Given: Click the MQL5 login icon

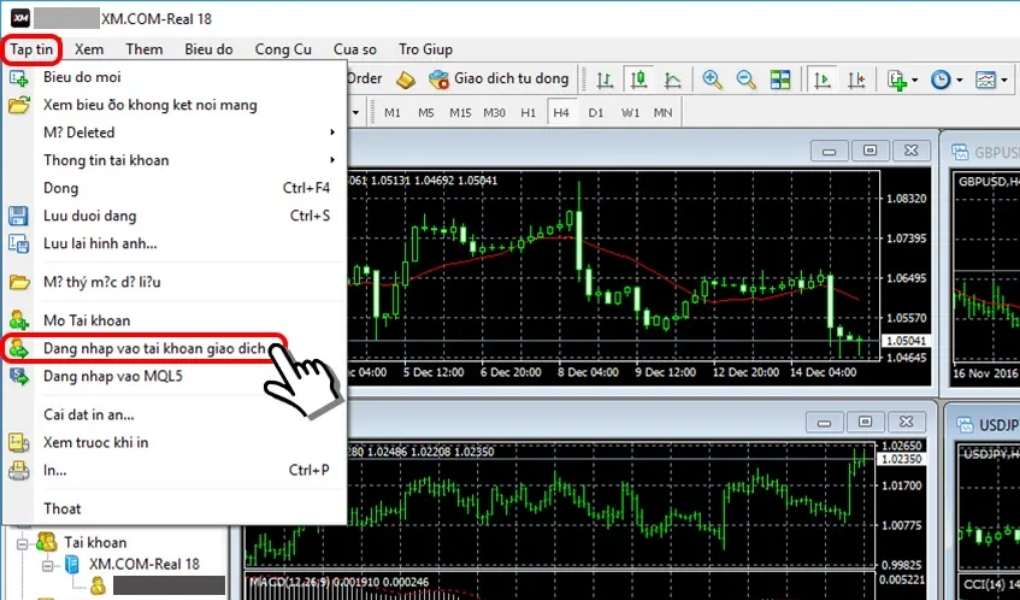Looking at the screenshot, I should (x=18, y=377).
